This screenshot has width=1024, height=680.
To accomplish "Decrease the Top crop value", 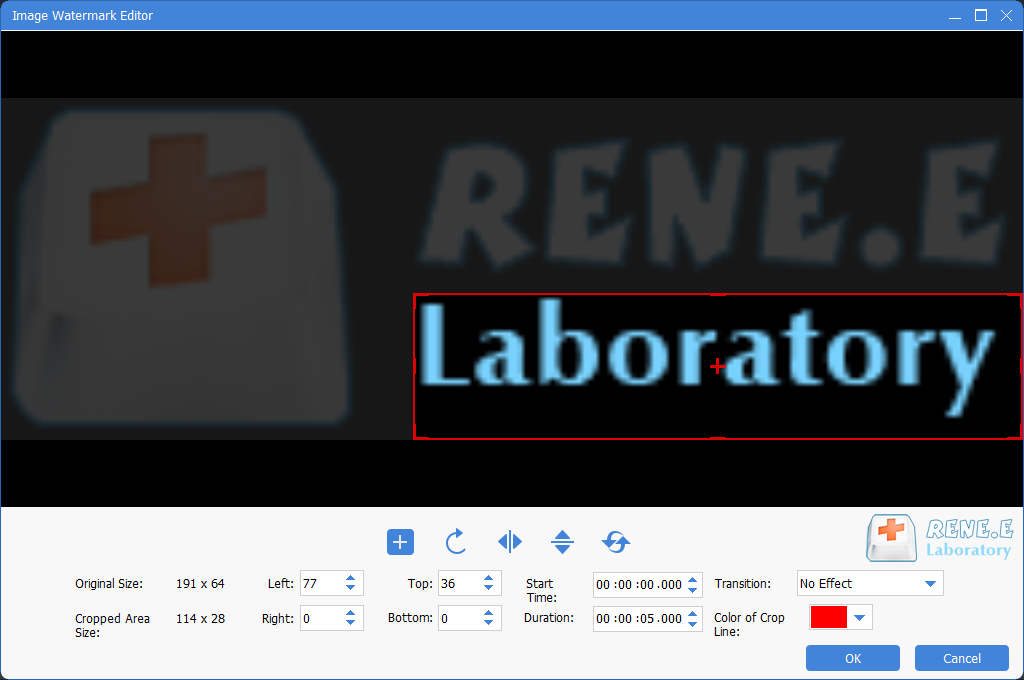I will (x=488, y=588).
